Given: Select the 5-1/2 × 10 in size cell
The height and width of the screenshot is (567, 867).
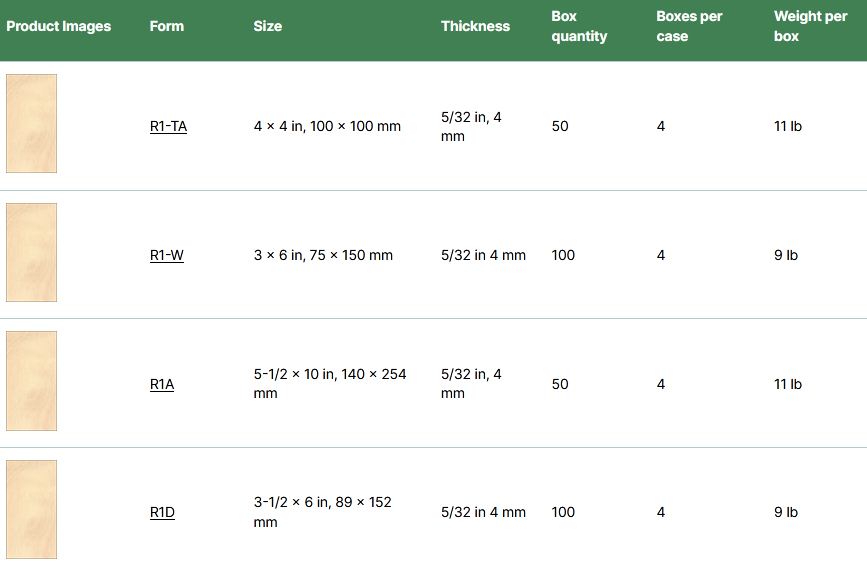Looking at the screenshot, I should point(330,384).
